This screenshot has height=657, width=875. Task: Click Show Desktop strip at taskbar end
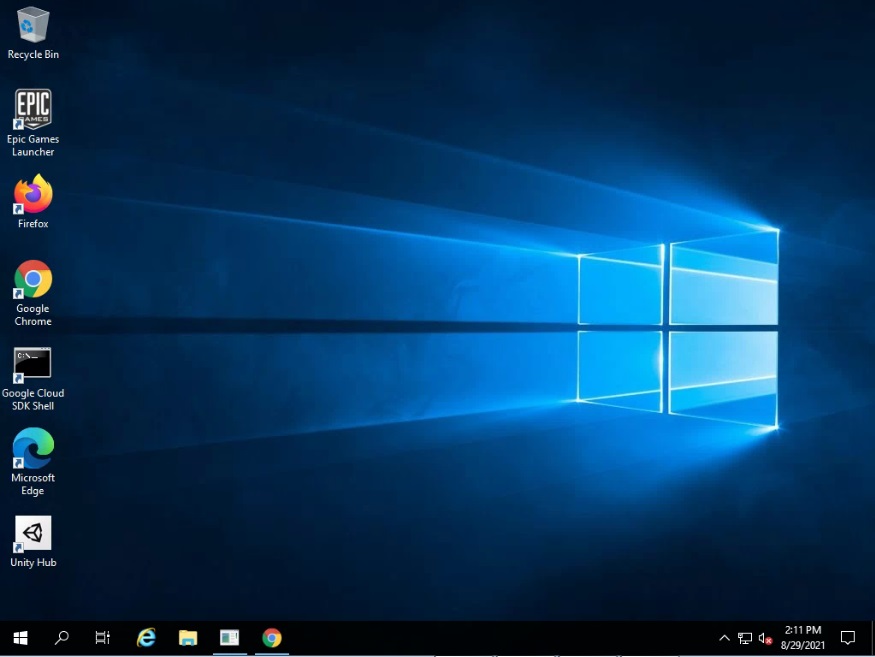tap(872, 637)
